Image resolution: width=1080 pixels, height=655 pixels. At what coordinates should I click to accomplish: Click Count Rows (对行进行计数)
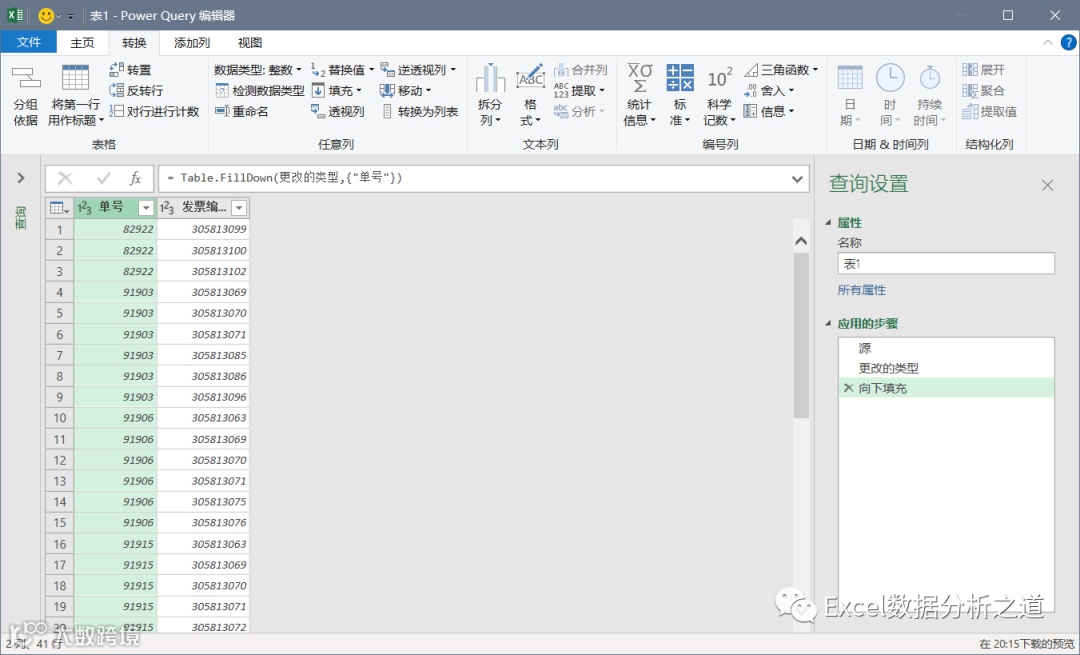(x=154, y=111)
